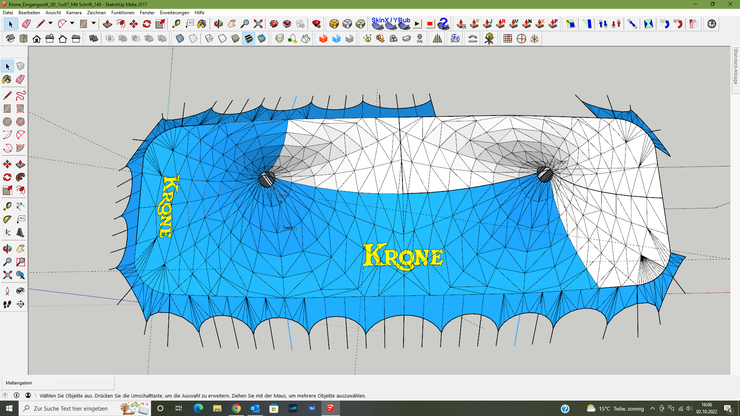Select the Zoom Window tool in left toolbar

pos(20,262)
